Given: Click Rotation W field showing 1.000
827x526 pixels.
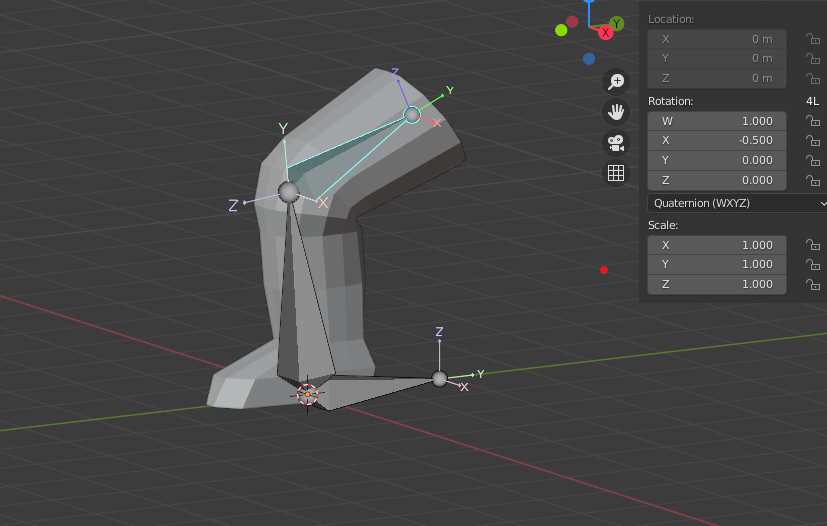Looking at the screenshot, I should click(x=717, y=121).
